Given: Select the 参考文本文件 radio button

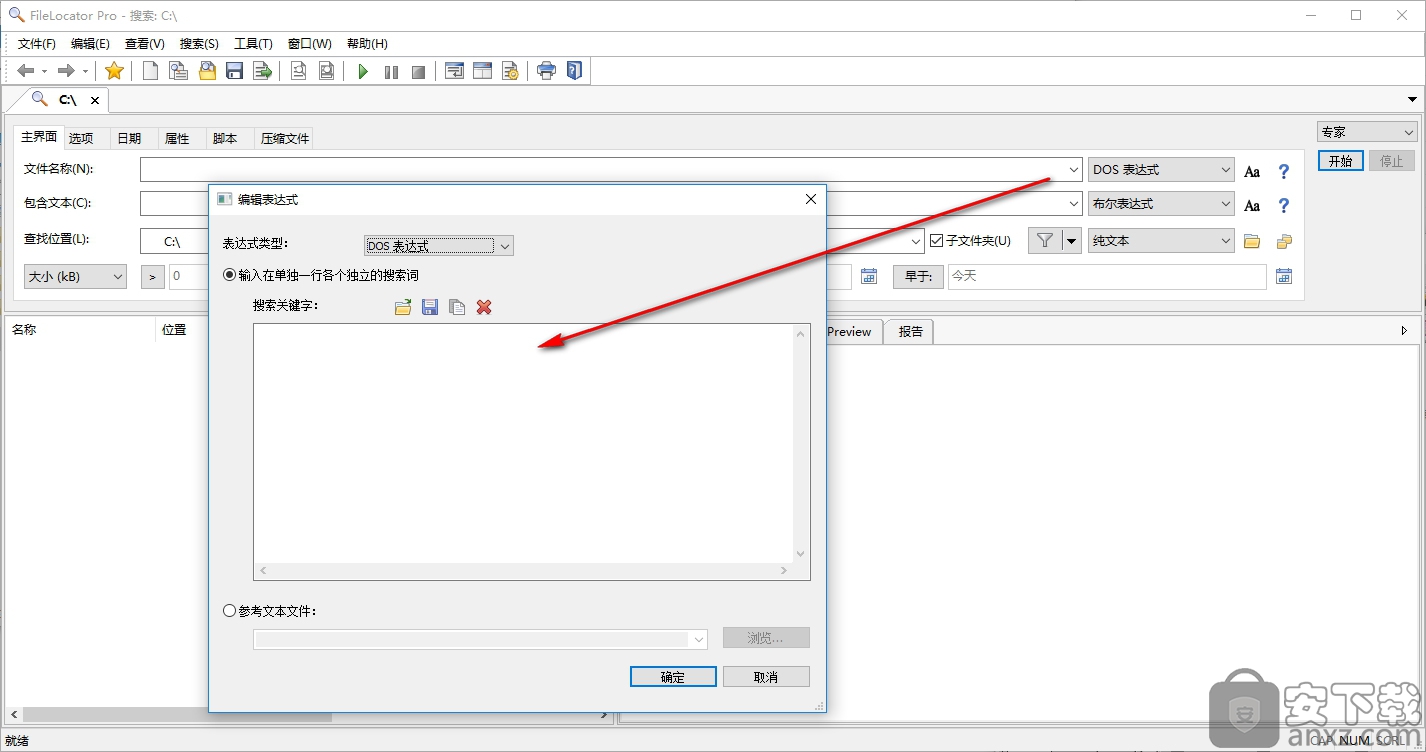Looking at the screenshot, I should (x=230, y=611).
